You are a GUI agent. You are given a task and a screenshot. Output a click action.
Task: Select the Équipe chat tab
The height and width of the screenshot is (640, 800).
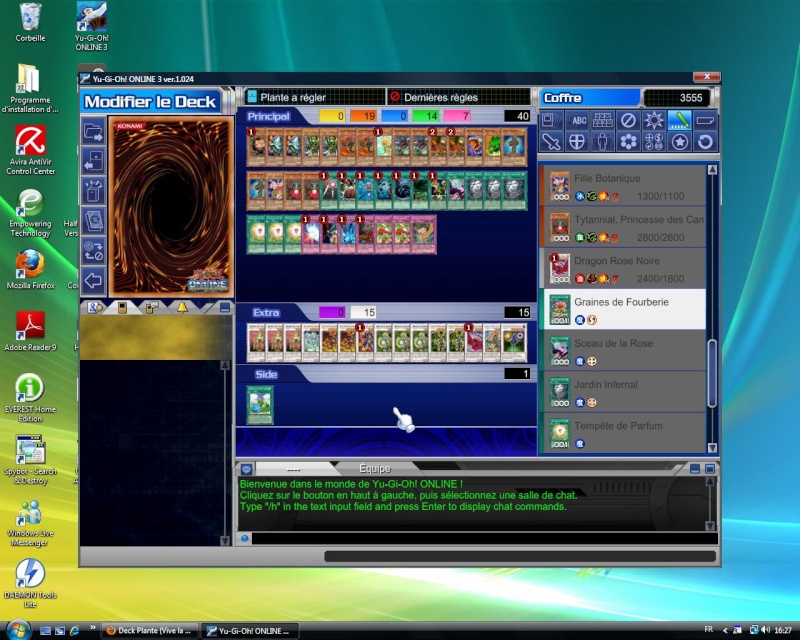(375, 468)
